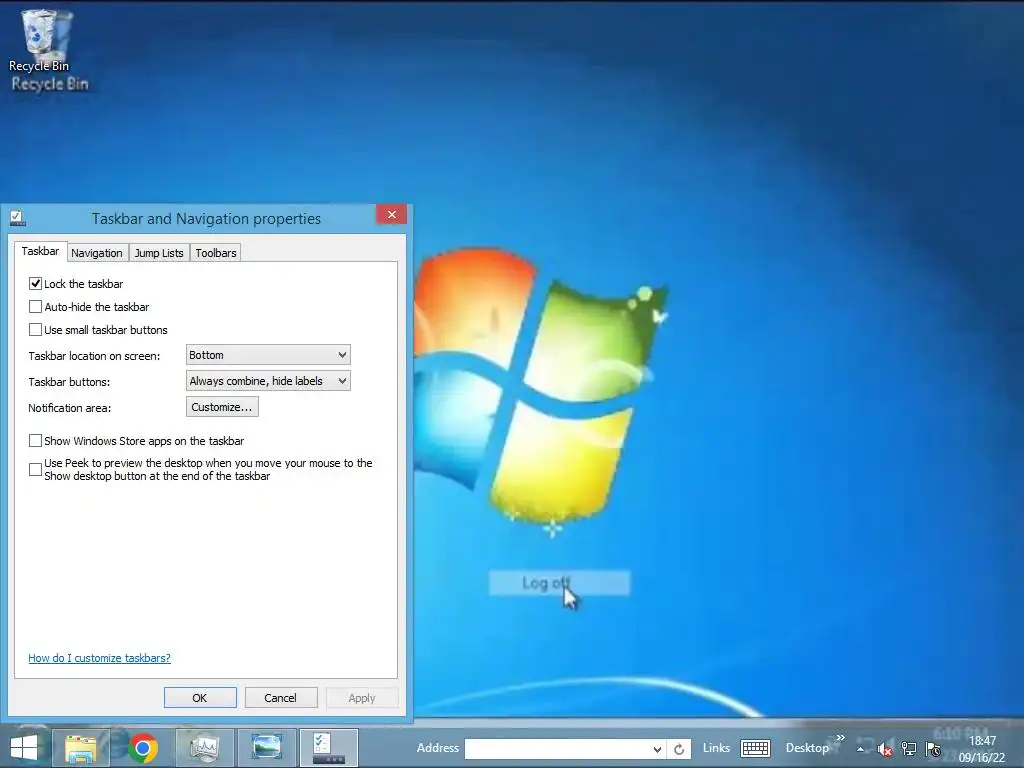
Task: Check Show Windows Store apps on taskbar
Action: pyautogui.click(x=35, y=441)
